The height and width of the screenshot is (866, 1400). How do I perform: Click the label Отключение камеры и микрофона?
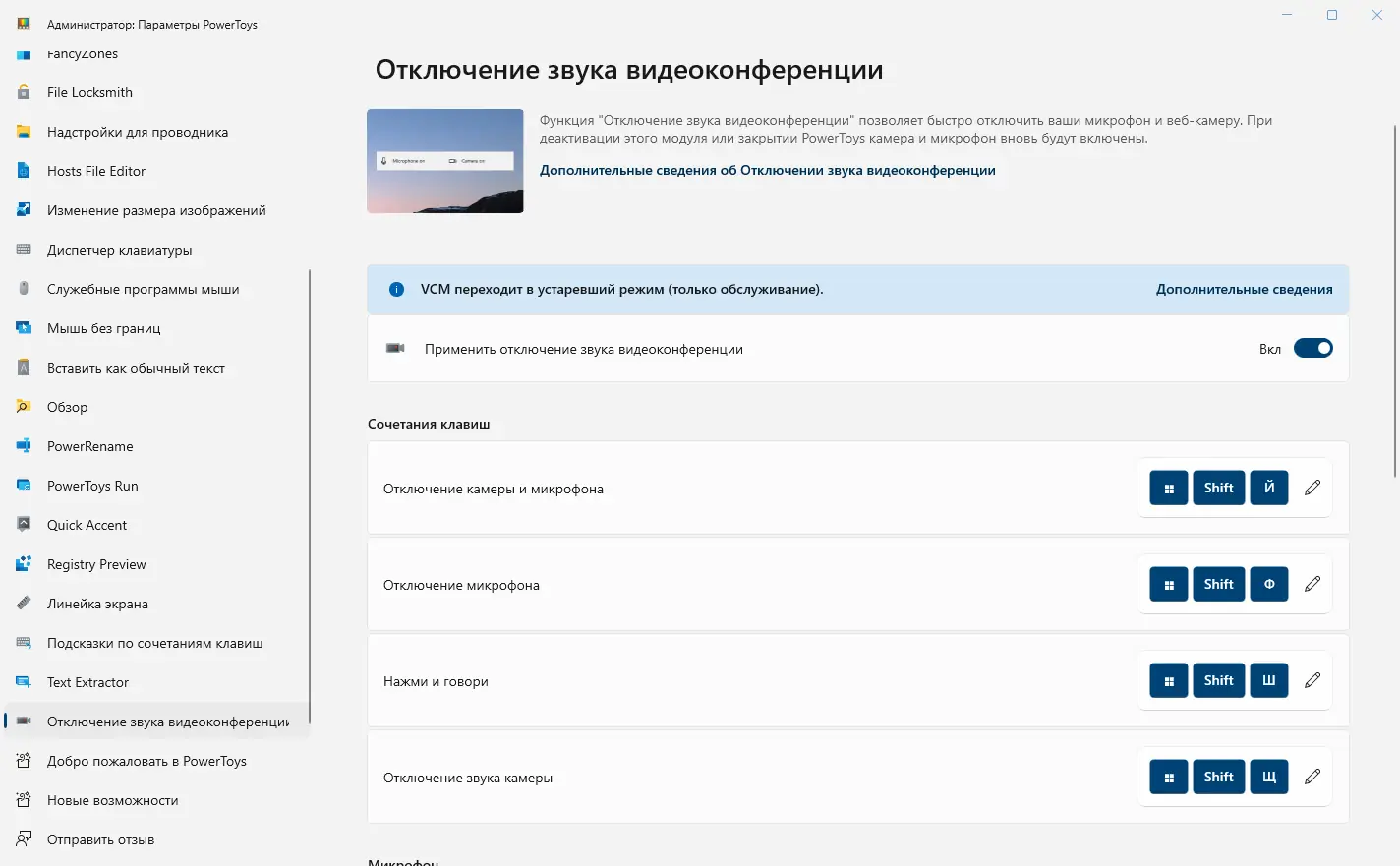tap(494, 489)
